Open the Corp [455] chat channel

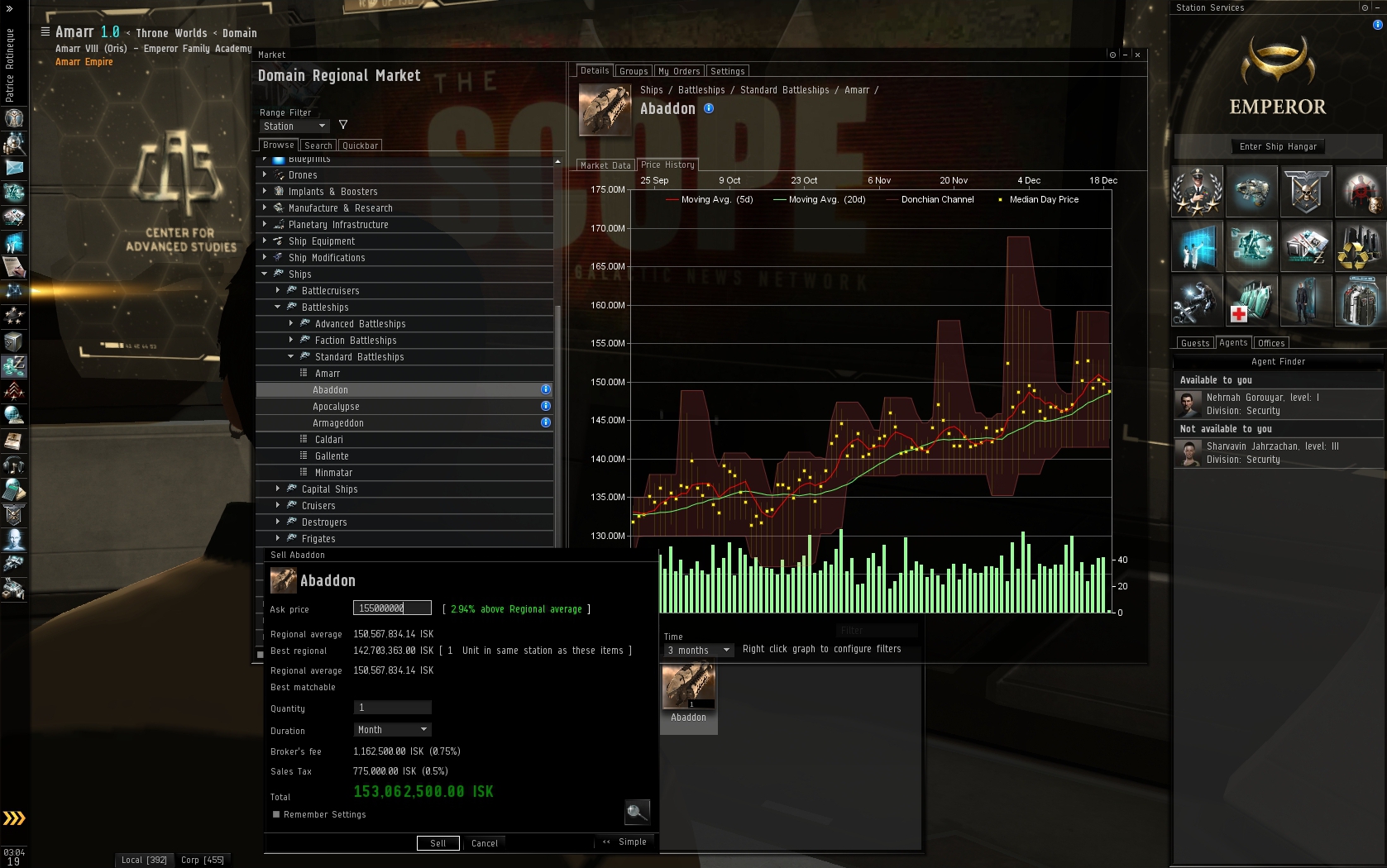pyautogui.click(x=203, y=860)
